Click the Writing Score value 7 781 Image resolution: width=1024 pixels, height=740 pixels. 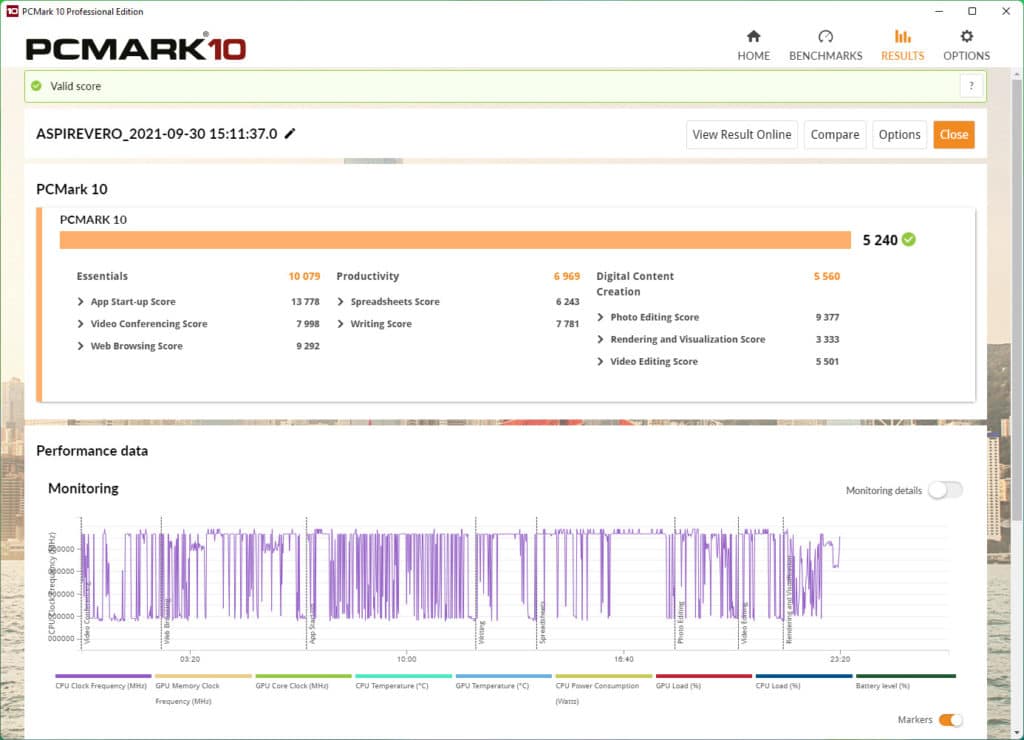[568, 324]
